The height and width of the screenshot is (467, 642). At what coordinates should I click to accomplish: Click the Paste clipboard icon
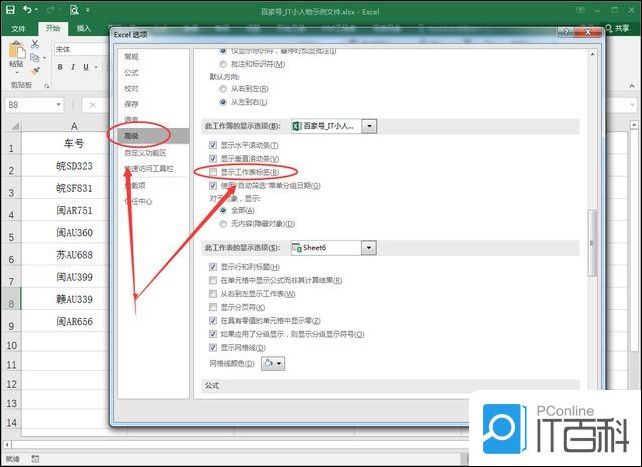(x=16, y=50)
